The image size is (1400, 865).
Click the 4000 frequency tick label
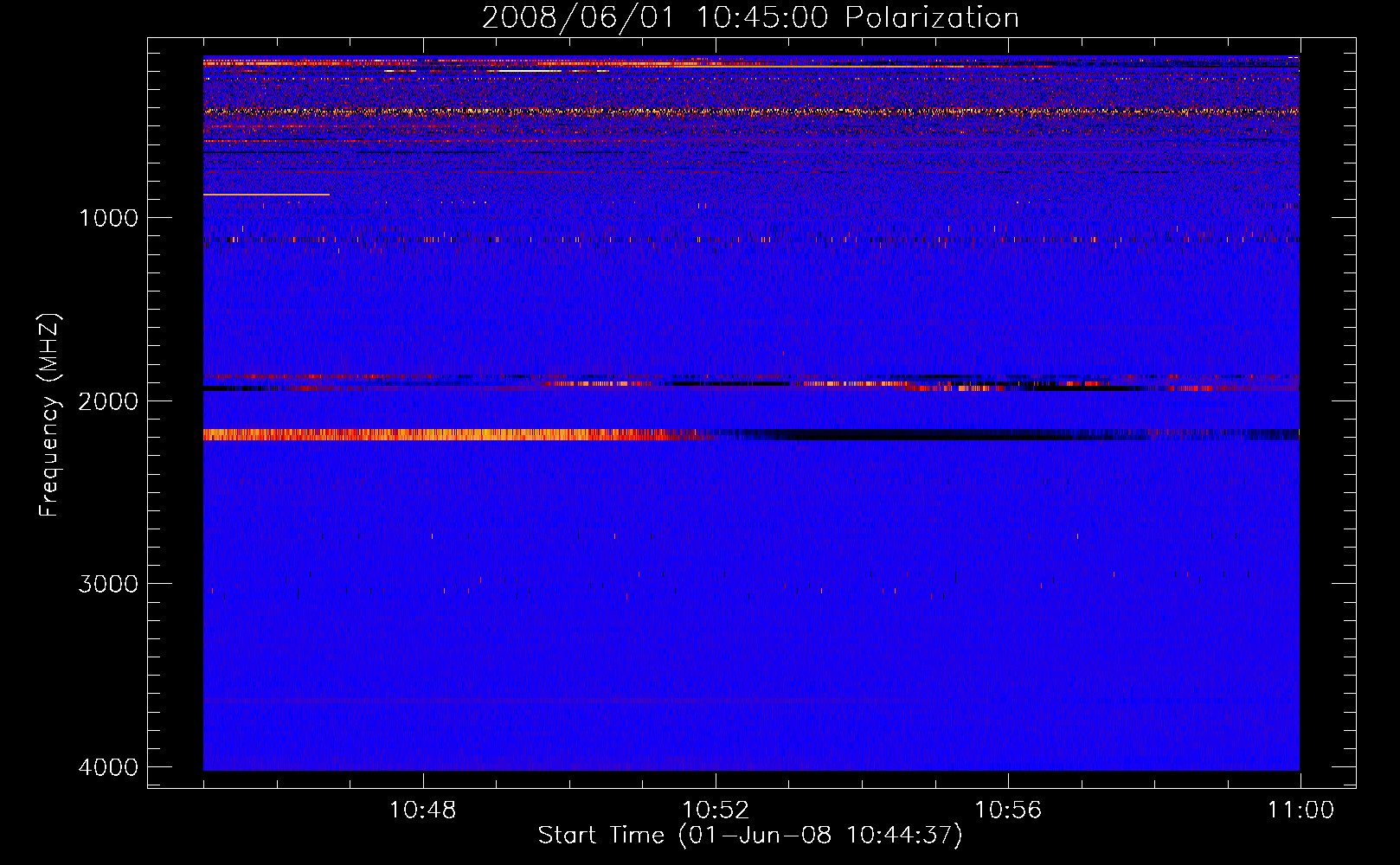108,767
